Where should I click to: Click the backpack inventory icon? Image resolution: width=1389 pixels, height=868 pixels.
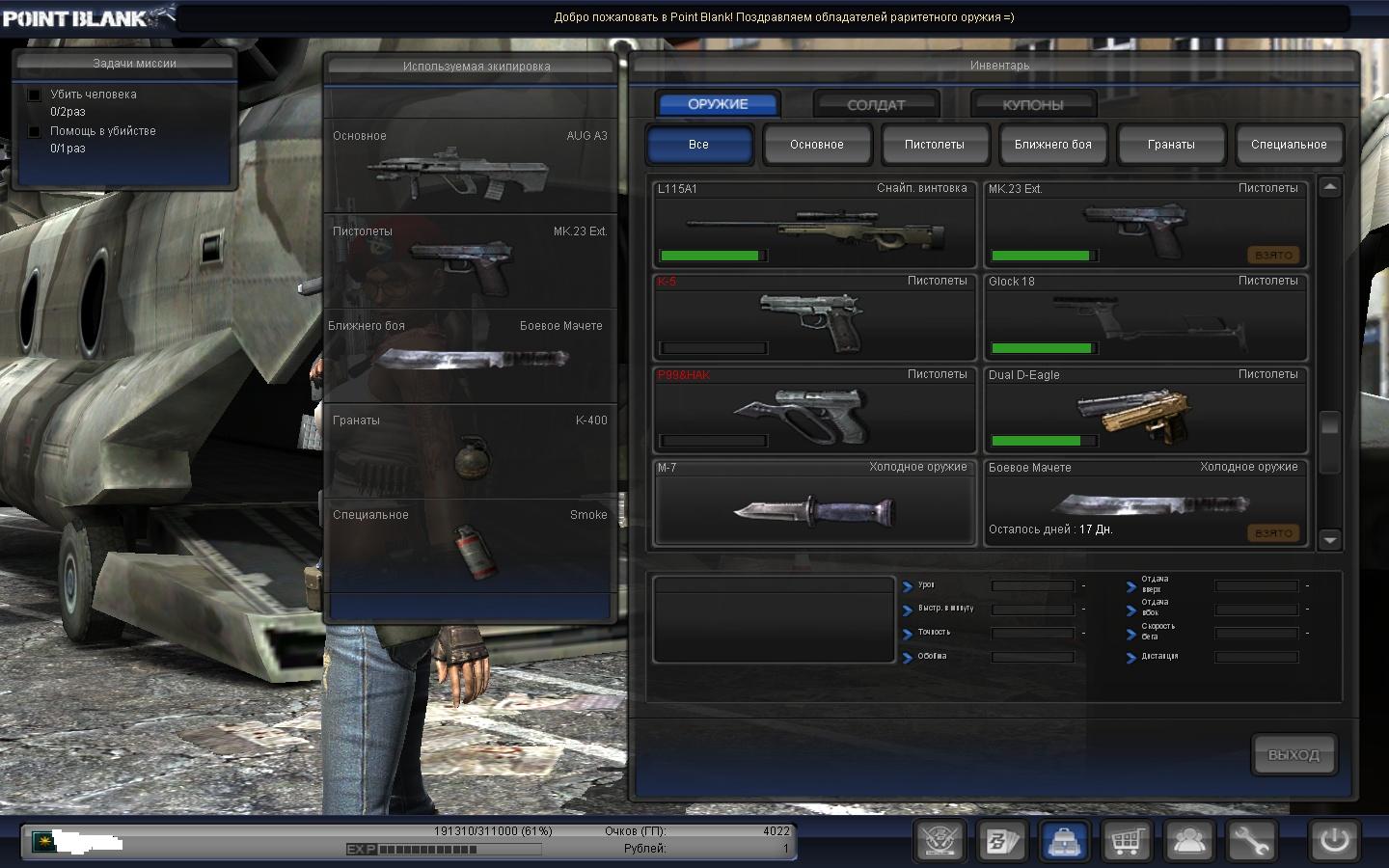pos(1064,841)
